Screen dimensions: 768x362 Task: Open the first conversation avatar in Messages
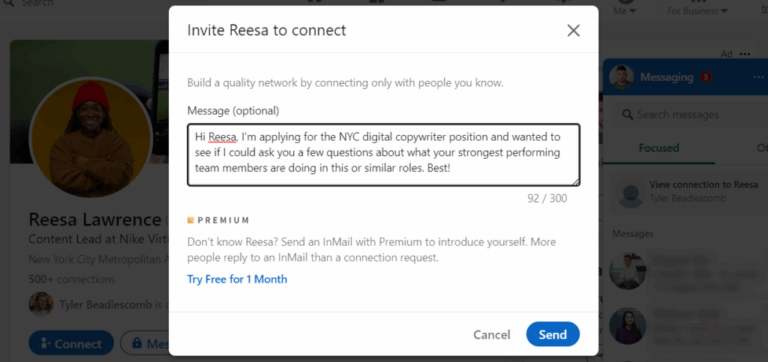click(627, 271)
